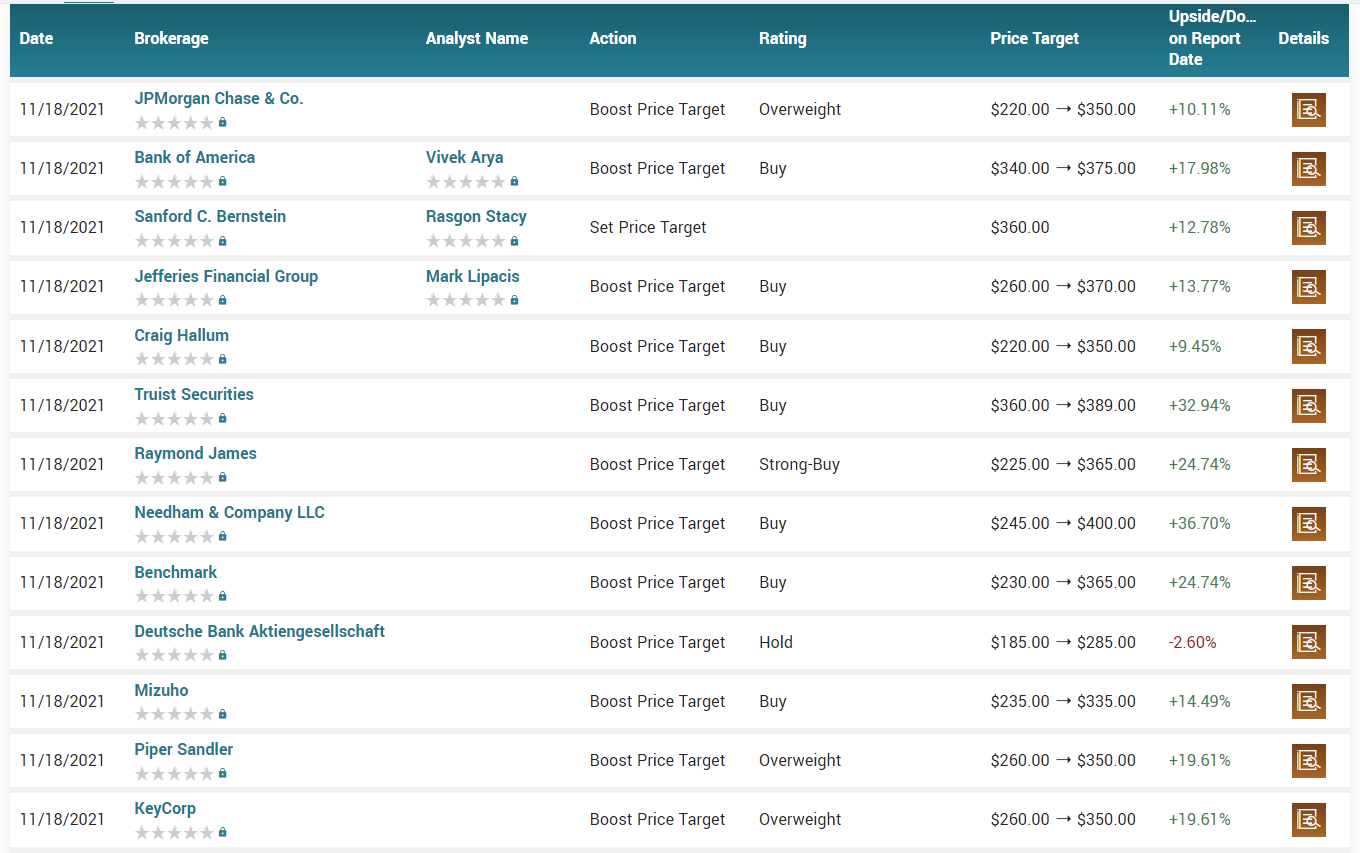Click locked star rating under Raymond James

(181, 477)
